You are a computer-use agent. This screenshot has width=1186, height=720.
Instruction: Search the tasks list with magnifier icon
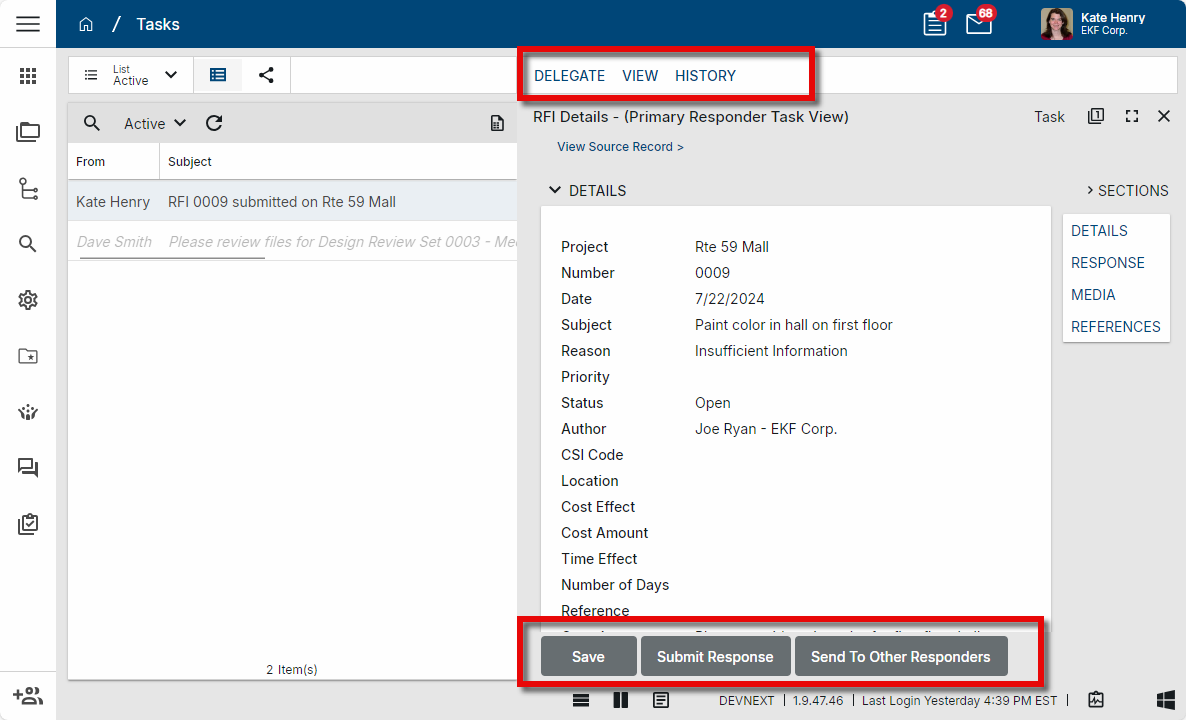pyautogui.click(x=92, y=123)
